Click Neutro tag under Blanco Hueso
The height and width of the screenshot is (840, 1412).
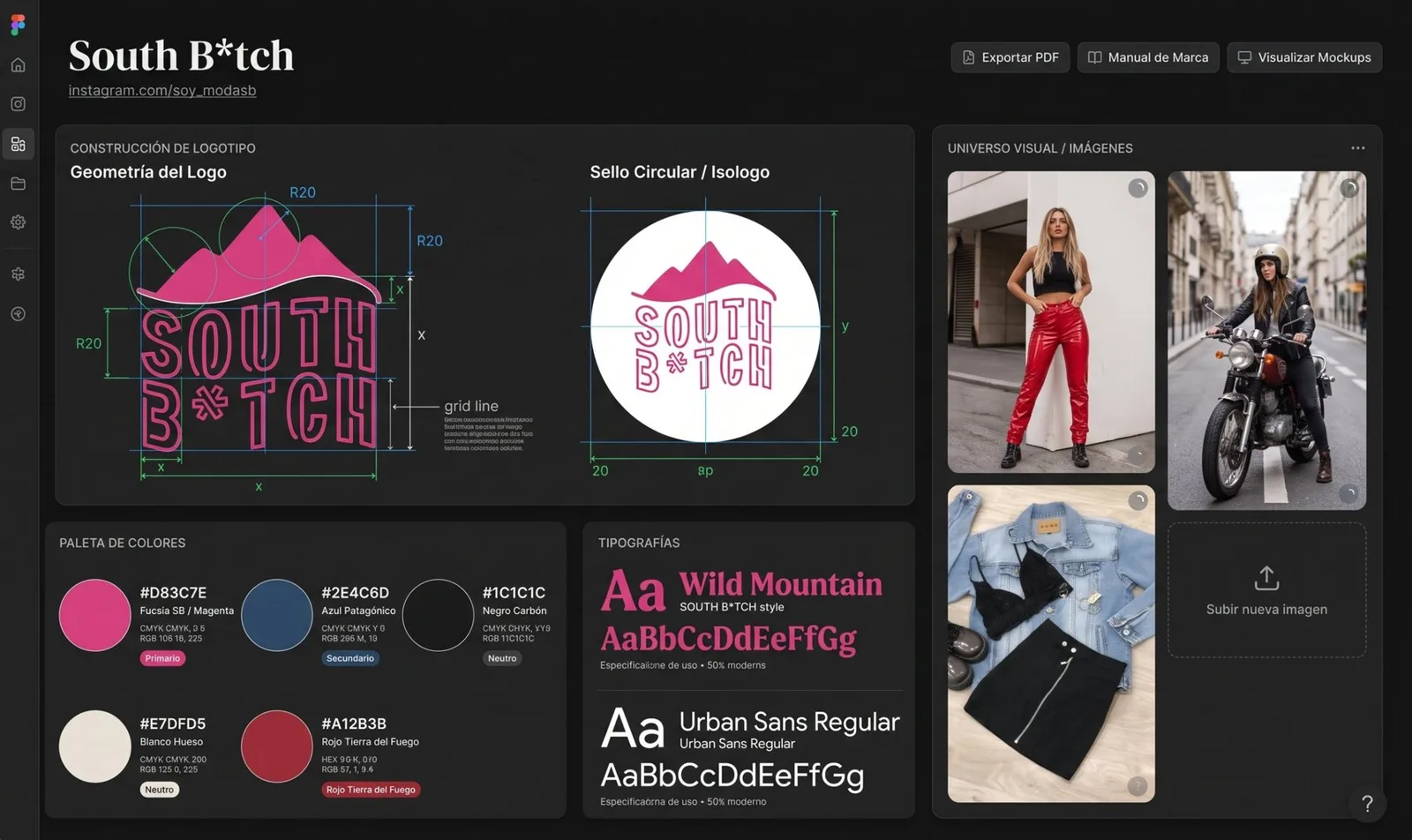click(160, 790)
